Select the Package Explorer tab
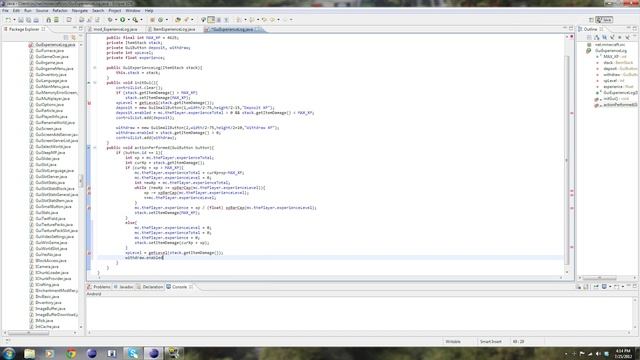This screenshot has width=640, height=360. 24,29
